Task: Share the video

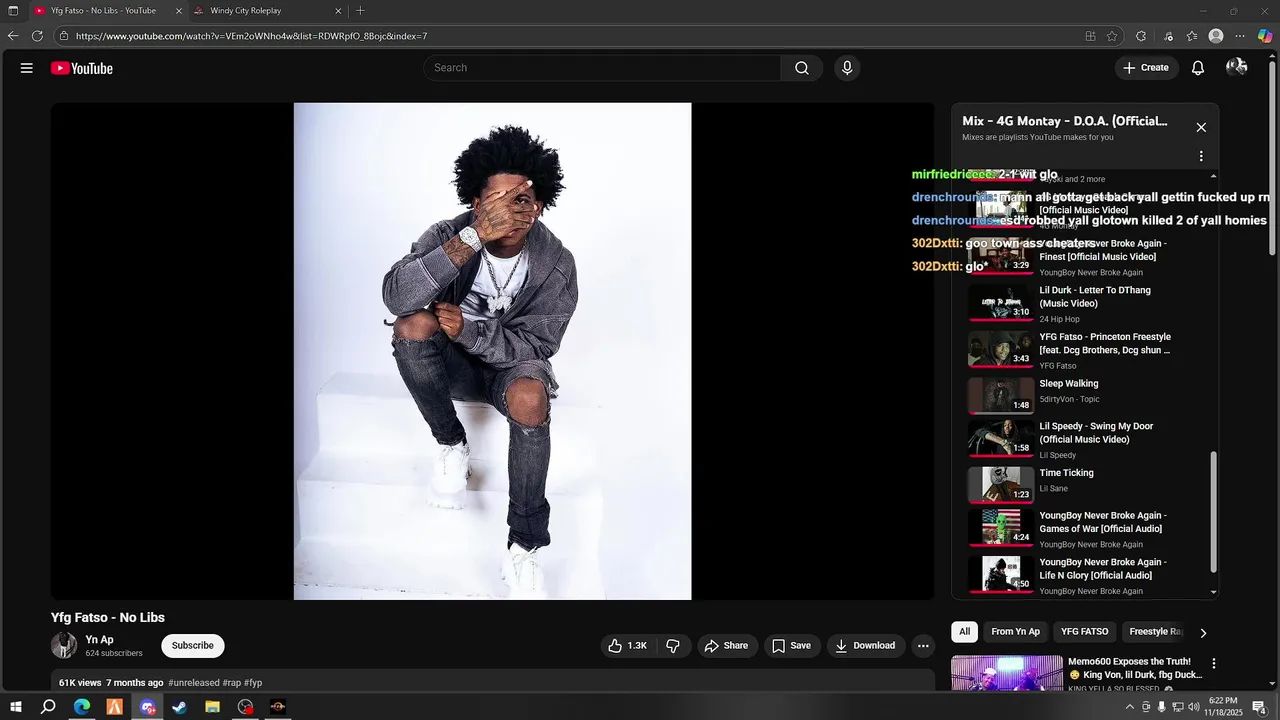Action: 726,646
